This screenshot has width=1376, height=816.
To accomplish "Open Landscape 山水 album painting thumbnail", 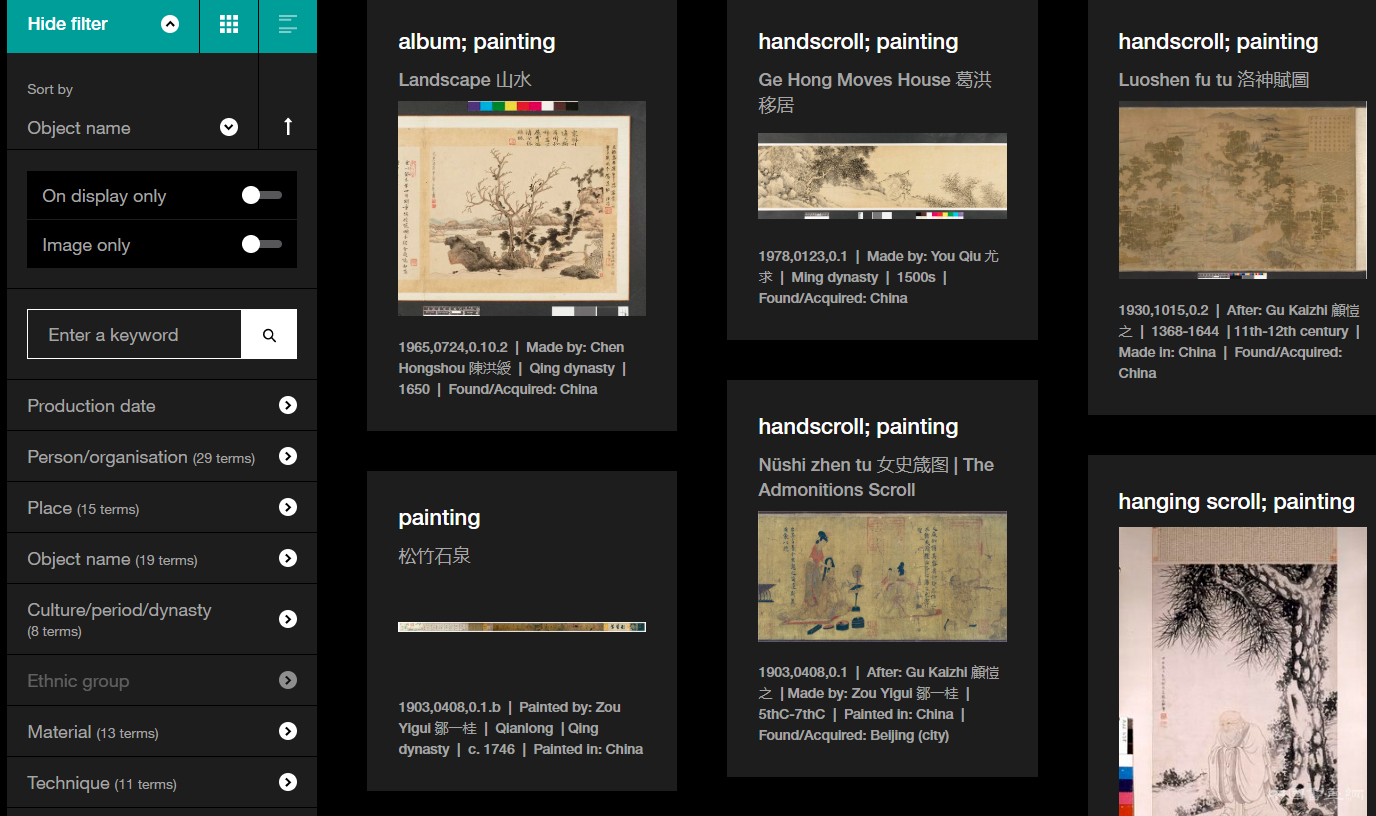I will click(x=522, y=209).
